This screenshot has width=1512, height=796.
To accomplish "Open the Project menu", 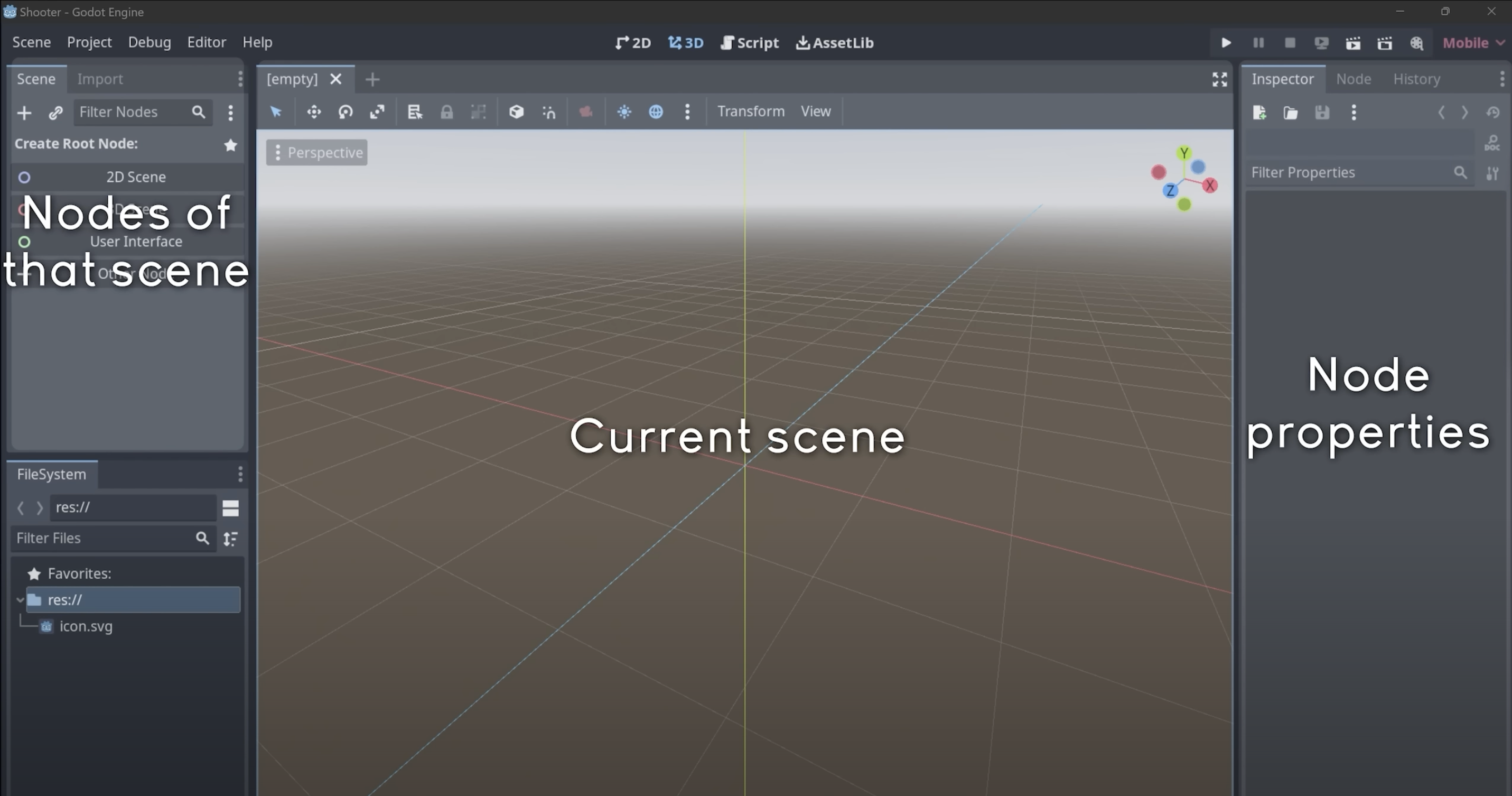I will 89,41.
